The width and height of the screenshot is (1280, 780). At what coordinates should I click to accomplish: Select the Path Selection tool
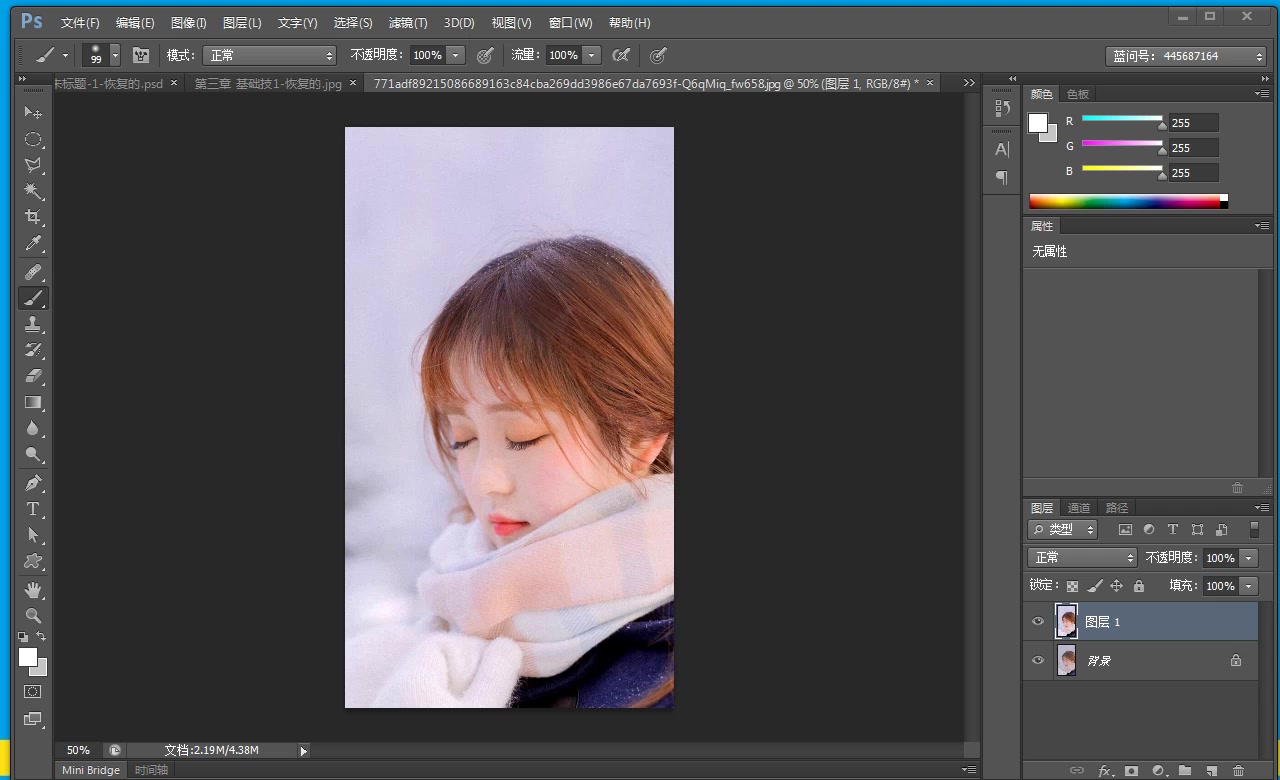click(33, 535)
